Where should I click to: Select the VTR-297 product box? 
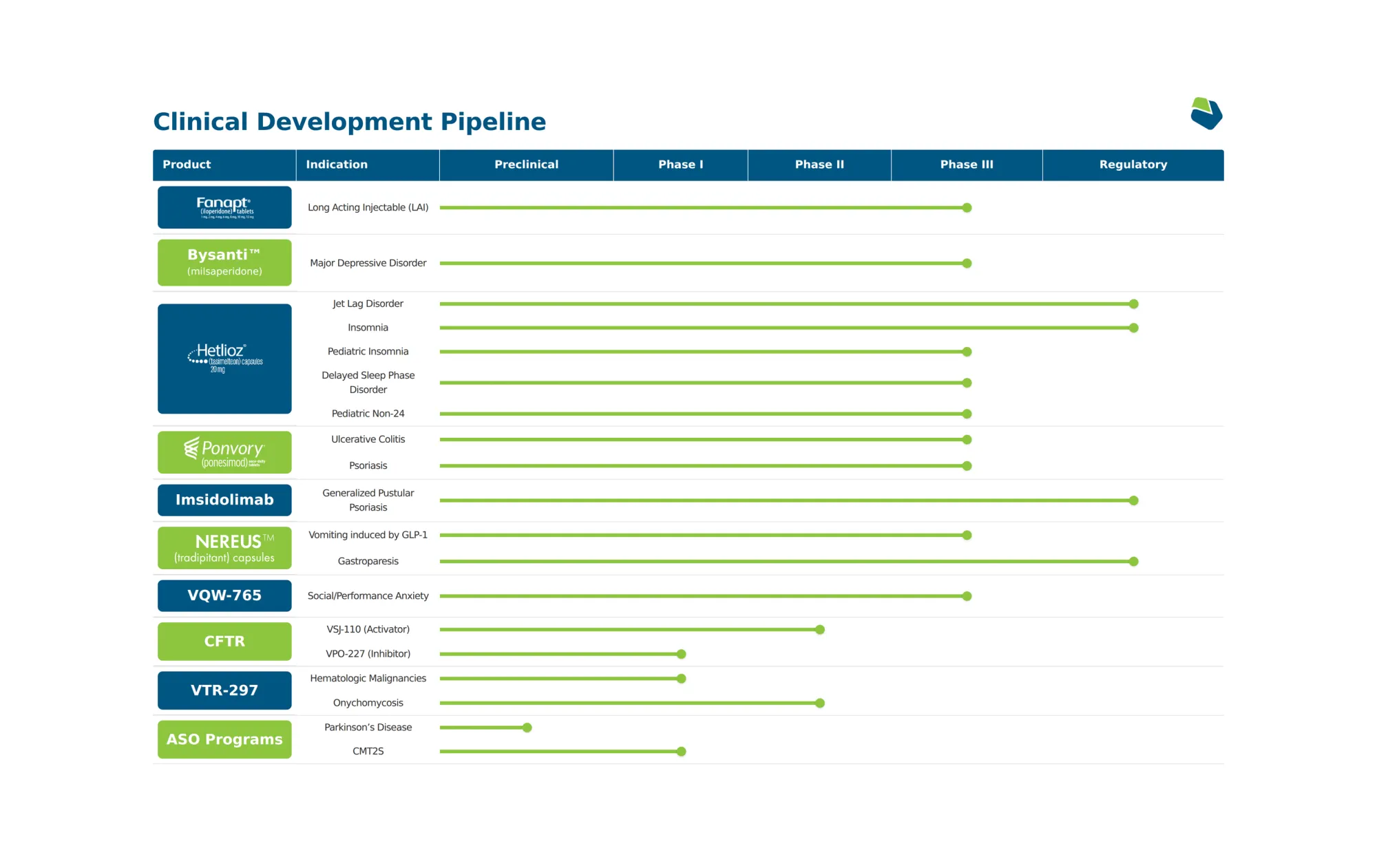[224, 690]
